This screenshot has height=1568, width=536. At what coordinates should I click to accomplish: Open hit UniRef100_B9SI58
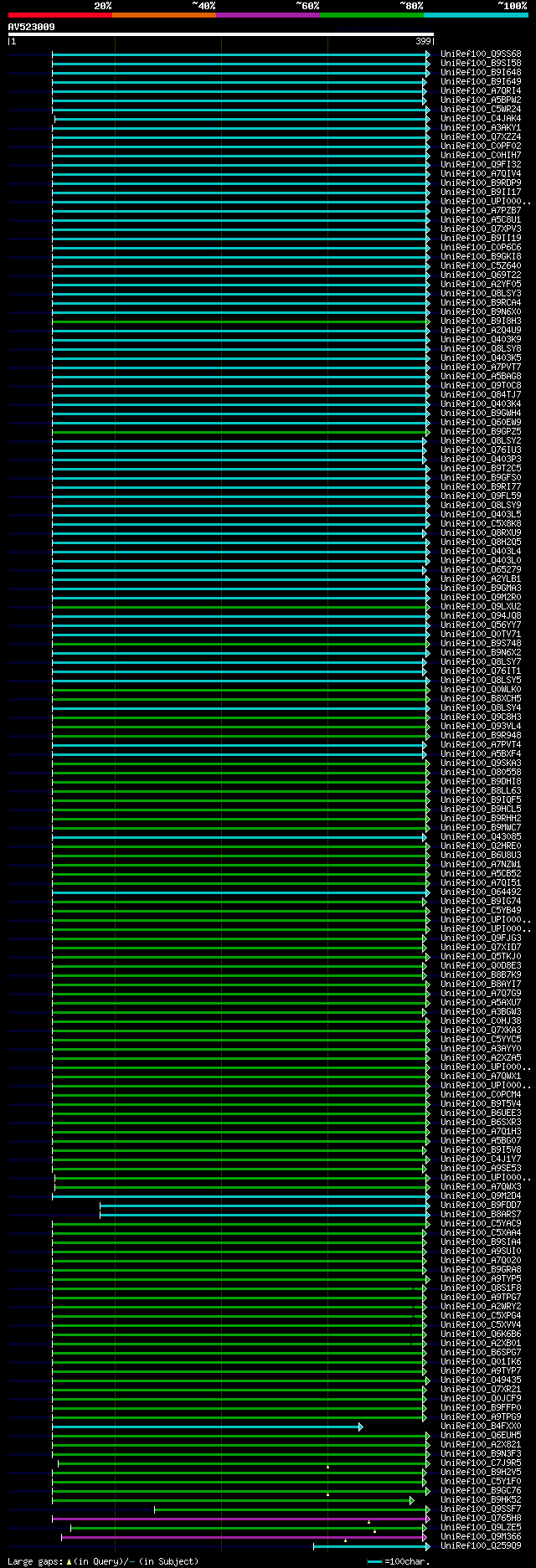pos(481,64)
